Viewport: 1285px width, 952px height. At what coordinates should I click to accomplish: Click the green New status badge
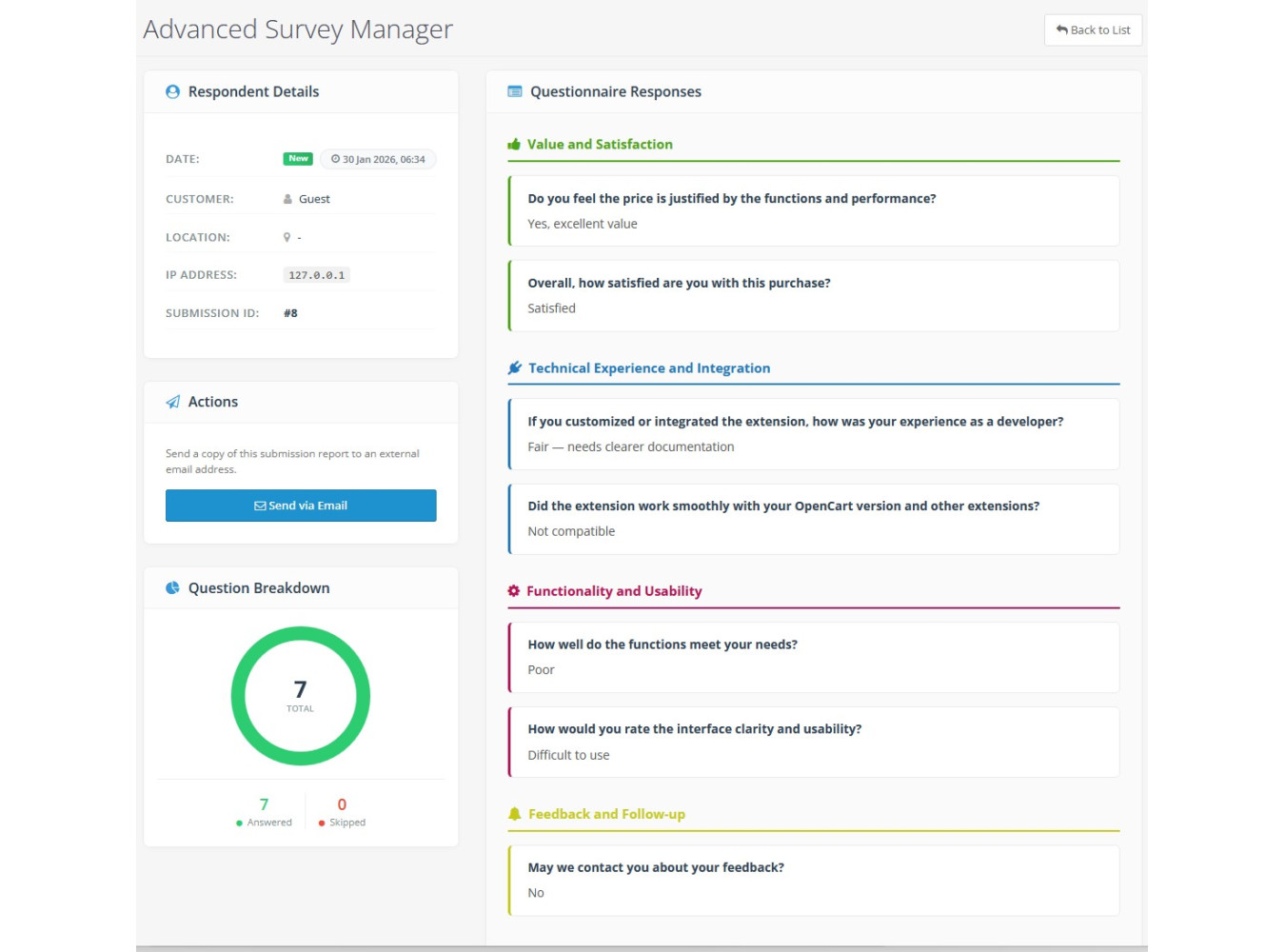(x=298, y=159)
